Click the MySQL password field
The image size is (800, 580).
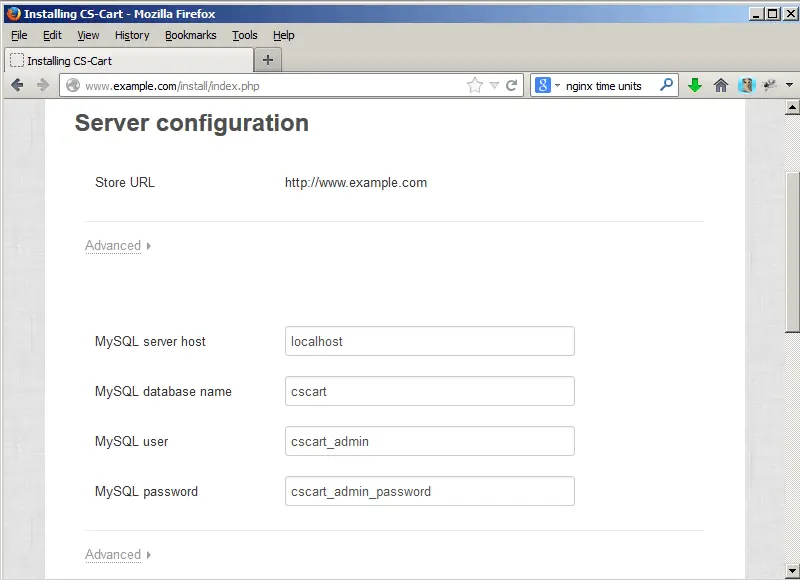430,491
